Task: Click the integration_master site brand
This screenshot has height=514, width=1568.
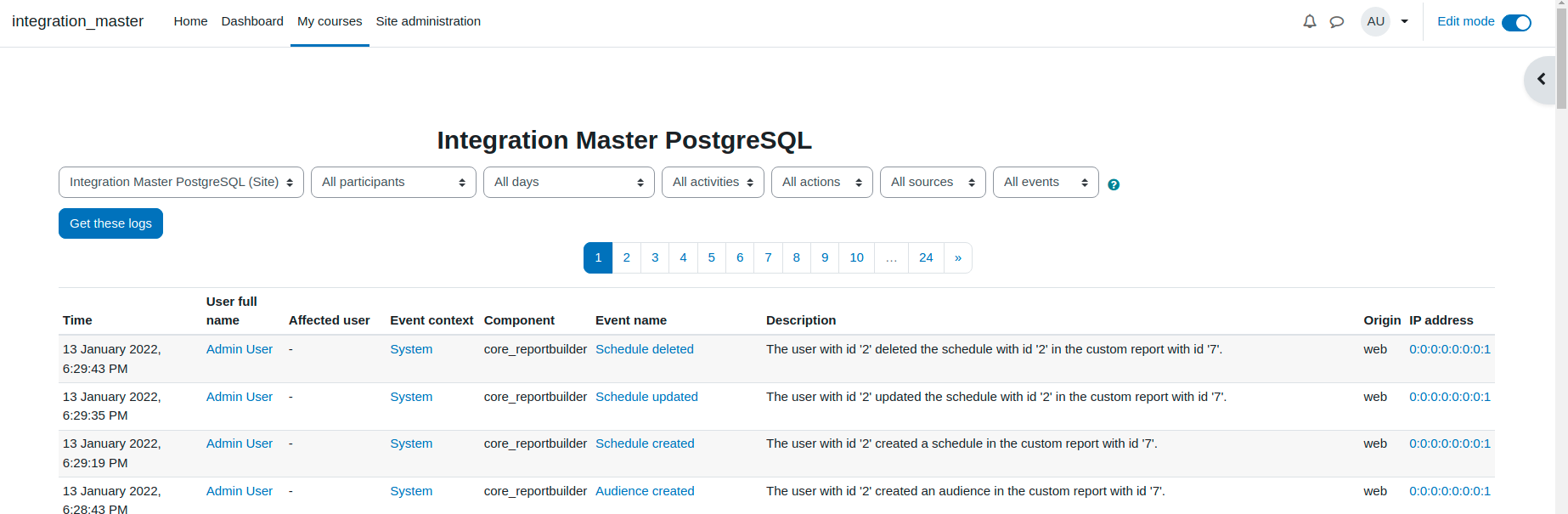Action: click(77, 21)
